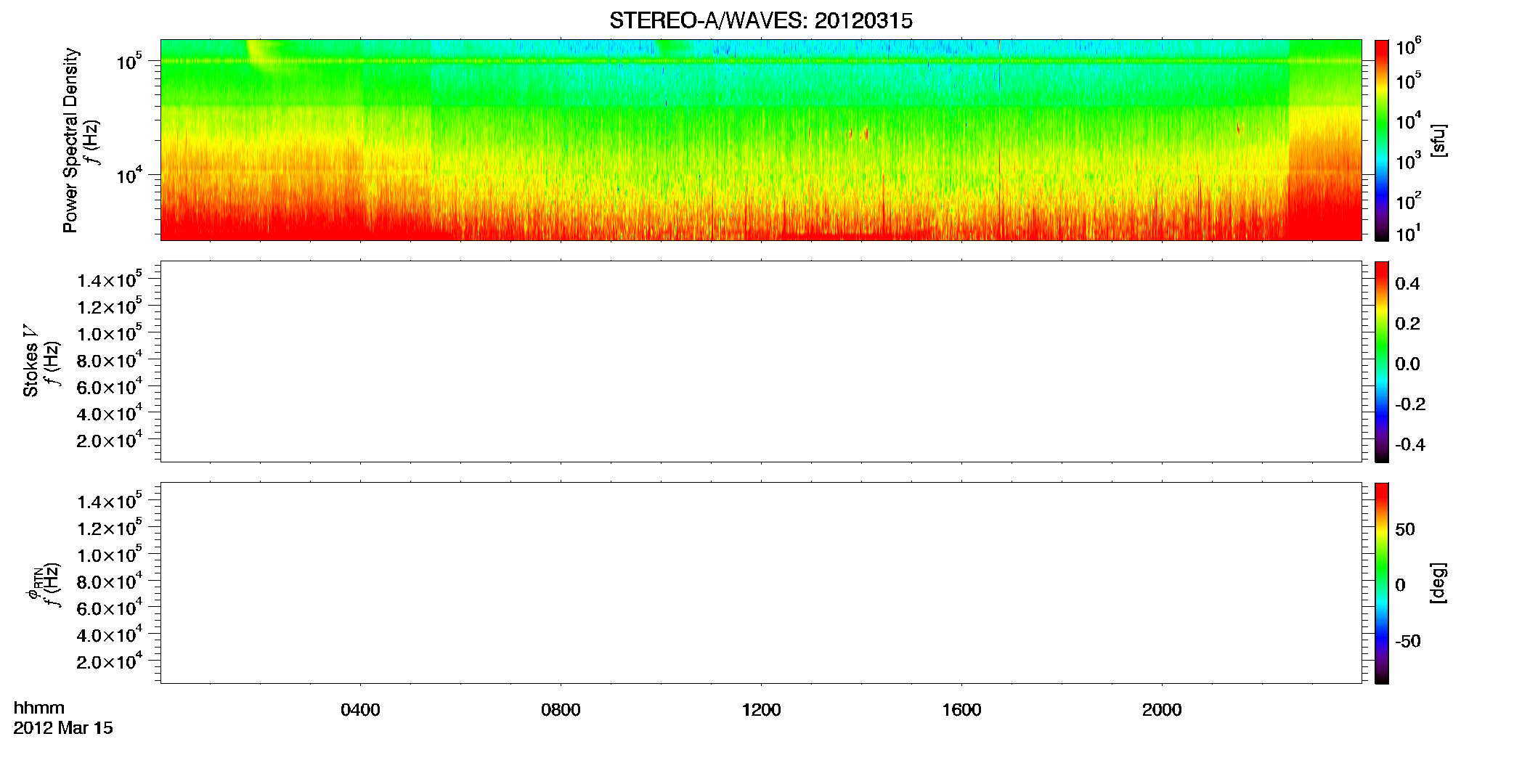Screen dimensions: 1522x784
Task: Click the Stokes V color bar
Action: point(1382,362)
